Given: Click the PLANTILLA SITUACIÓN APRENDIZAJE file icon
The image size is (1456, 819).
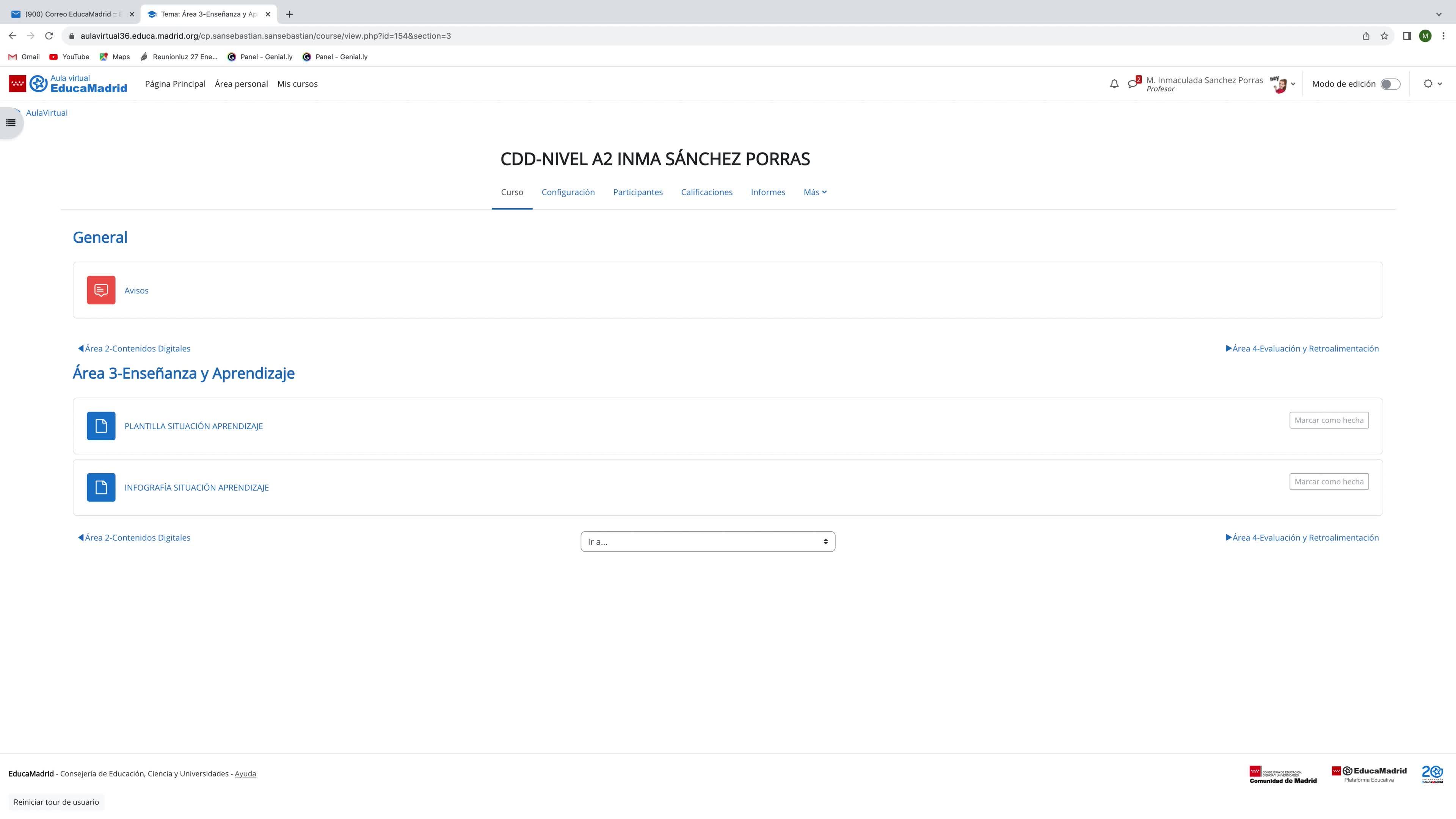Looking at the screenshot, I should pyautogui.click(x=101, y=425).
